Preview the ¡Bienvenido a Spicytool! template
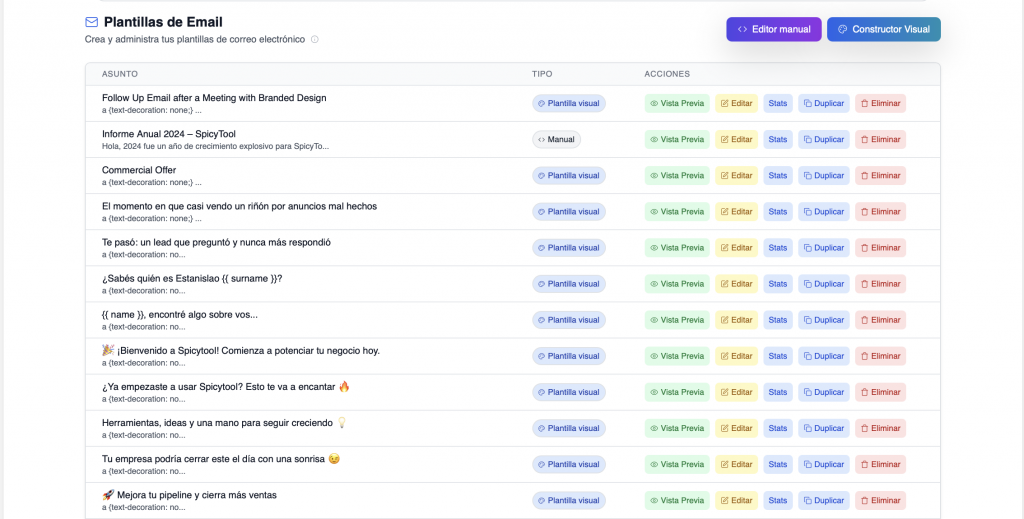The image size is (1024, 519). [676, 356]
